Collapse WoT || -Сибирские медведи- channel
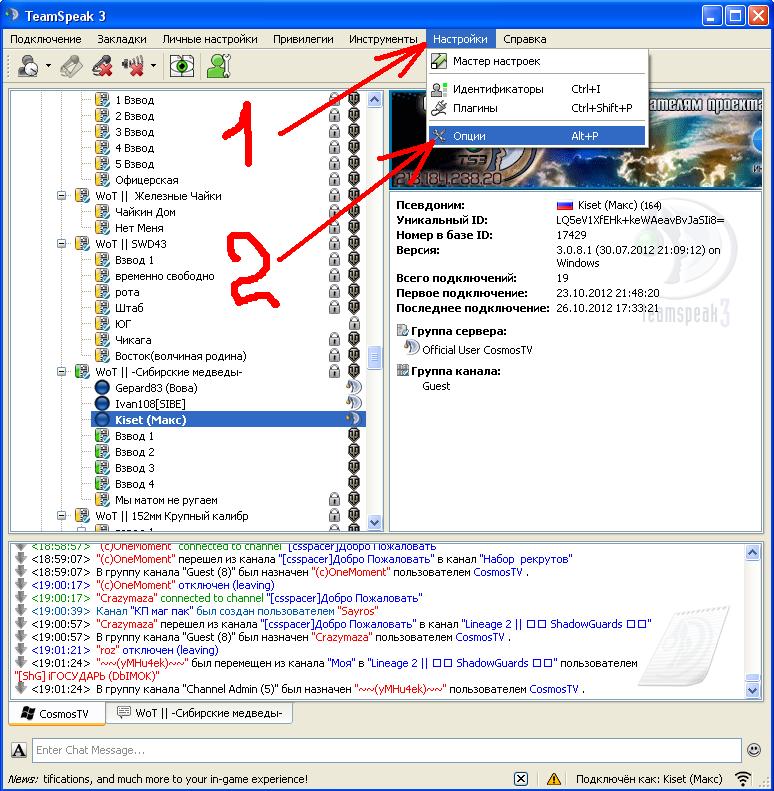The width and height of the screenshot is (774, 791). pos(62,372)
